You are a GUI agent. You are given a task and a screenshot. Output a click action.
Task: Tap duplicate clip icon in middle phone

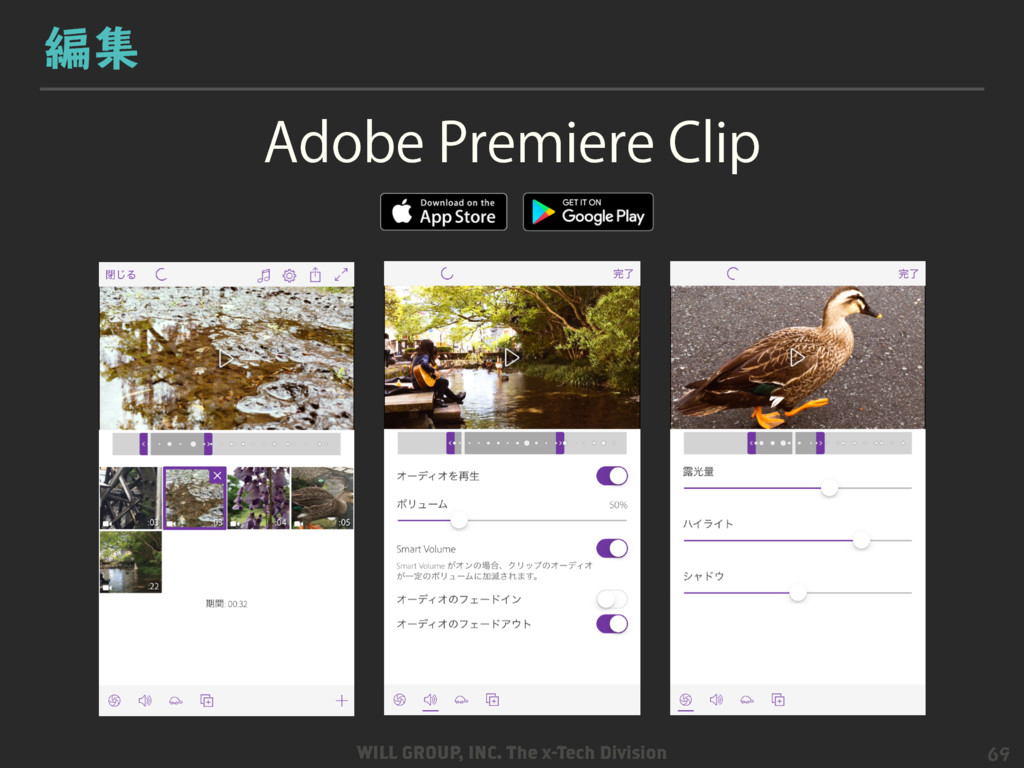492,700
